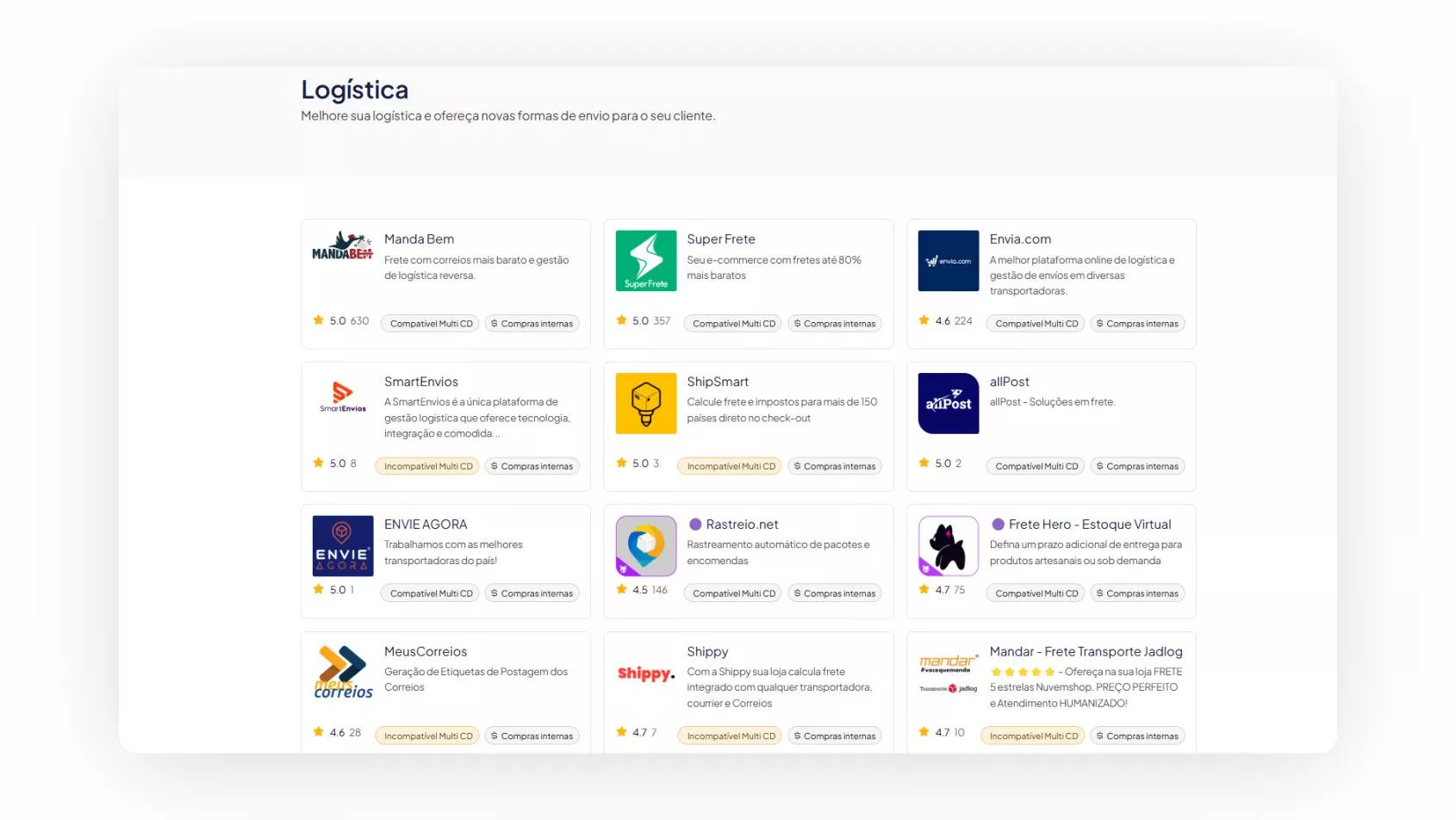Image resolution: width=1456 pixels, height=820 pixels.
Task: Click Compatível Multi CD tag on Super Frete
Action: point(734,324)
